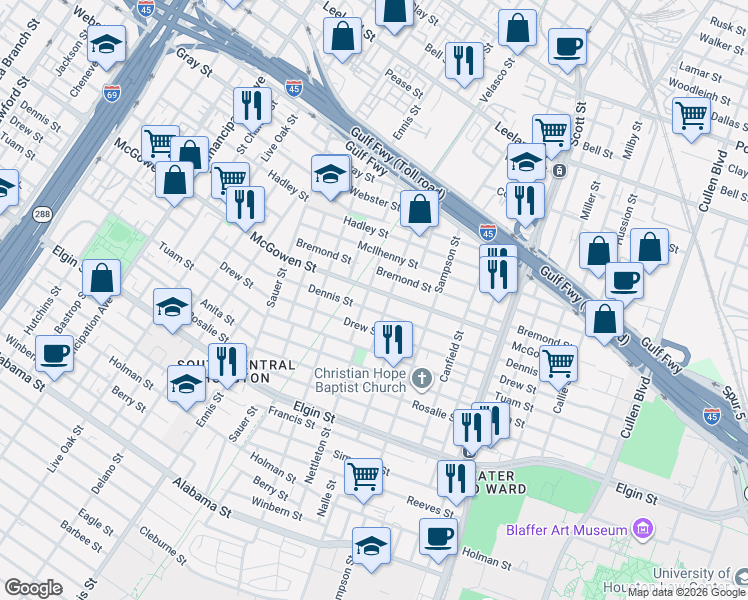Click the Barbee St label

coord(81,537)
